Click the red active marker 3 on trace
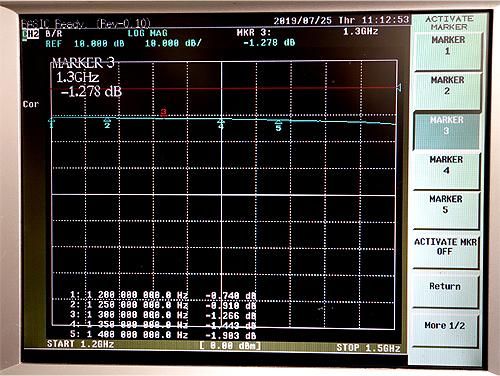Viewport: 500px width, 376px height. [x=163, y=113]
